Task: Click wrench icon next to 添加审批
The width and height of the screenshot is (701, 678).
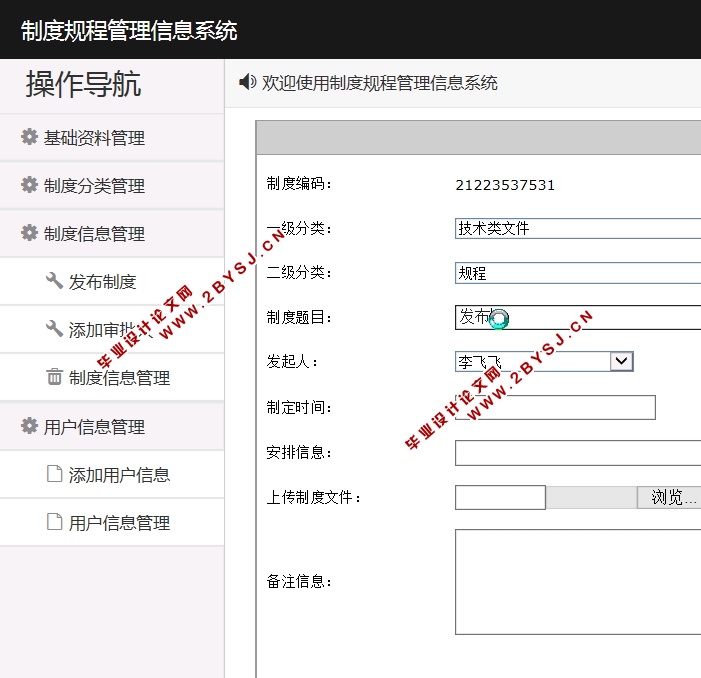Action: pos(55,329)
